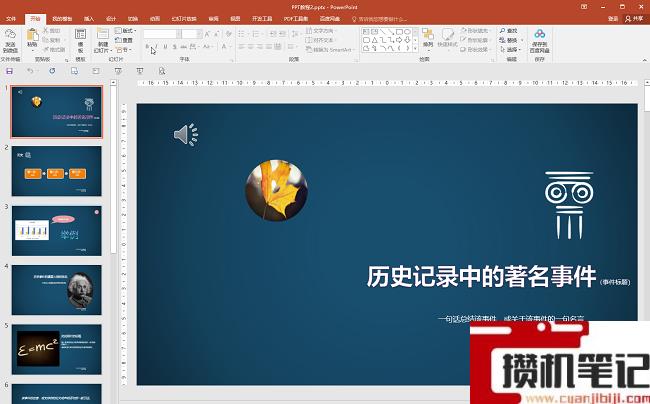Open the Shape Fill dropdown
This screenshot has width=650, height=404.
click(x=475, y=31)
